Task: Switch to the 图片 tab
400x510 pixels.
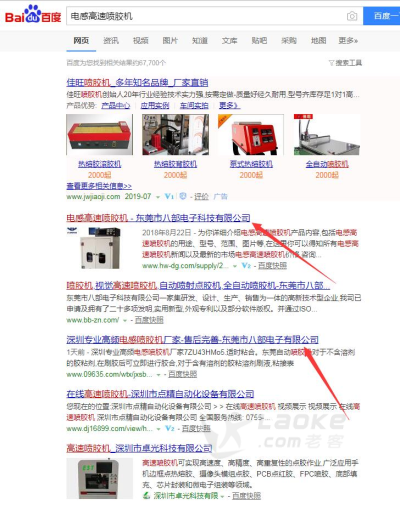Action: pyautogui.click(x=170, y=41)
